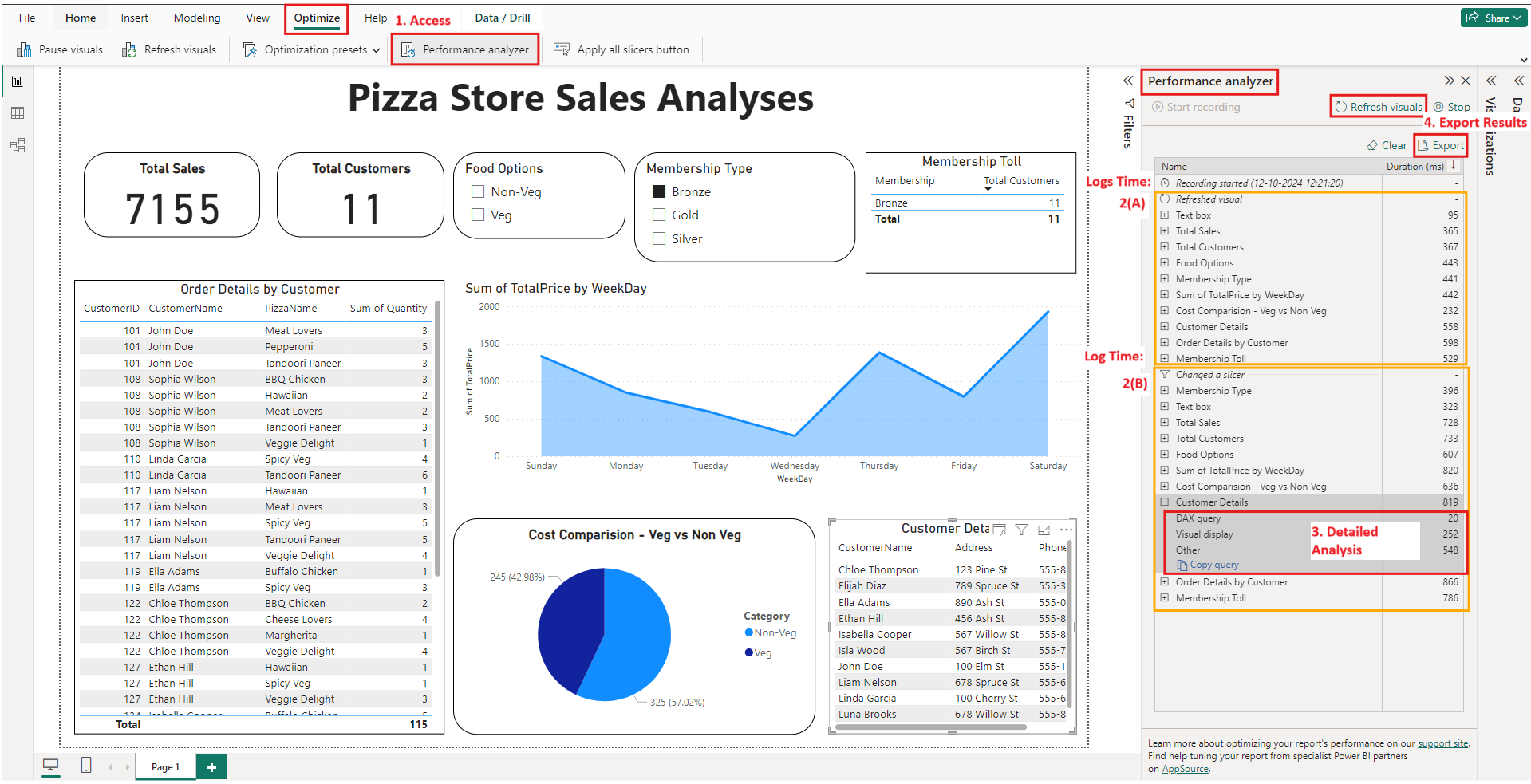The width and height of the screenshot is (1531, 784).
Task: Expand the Data pane chevron
Action: tap(1519, 81)
